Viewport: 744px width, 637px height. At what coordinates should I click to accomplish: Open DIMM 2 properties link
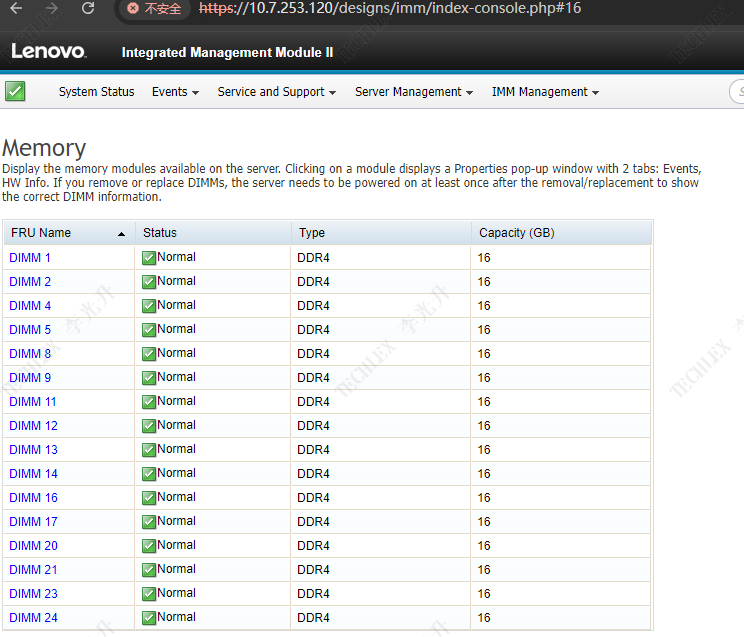30,282
